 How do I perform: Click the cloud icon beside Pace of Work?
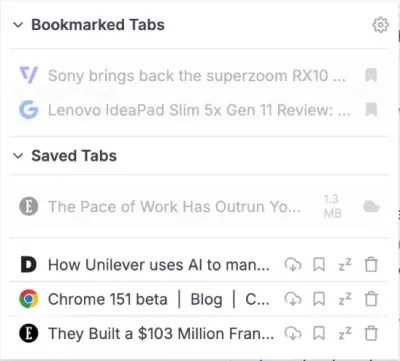click(371, 207)
